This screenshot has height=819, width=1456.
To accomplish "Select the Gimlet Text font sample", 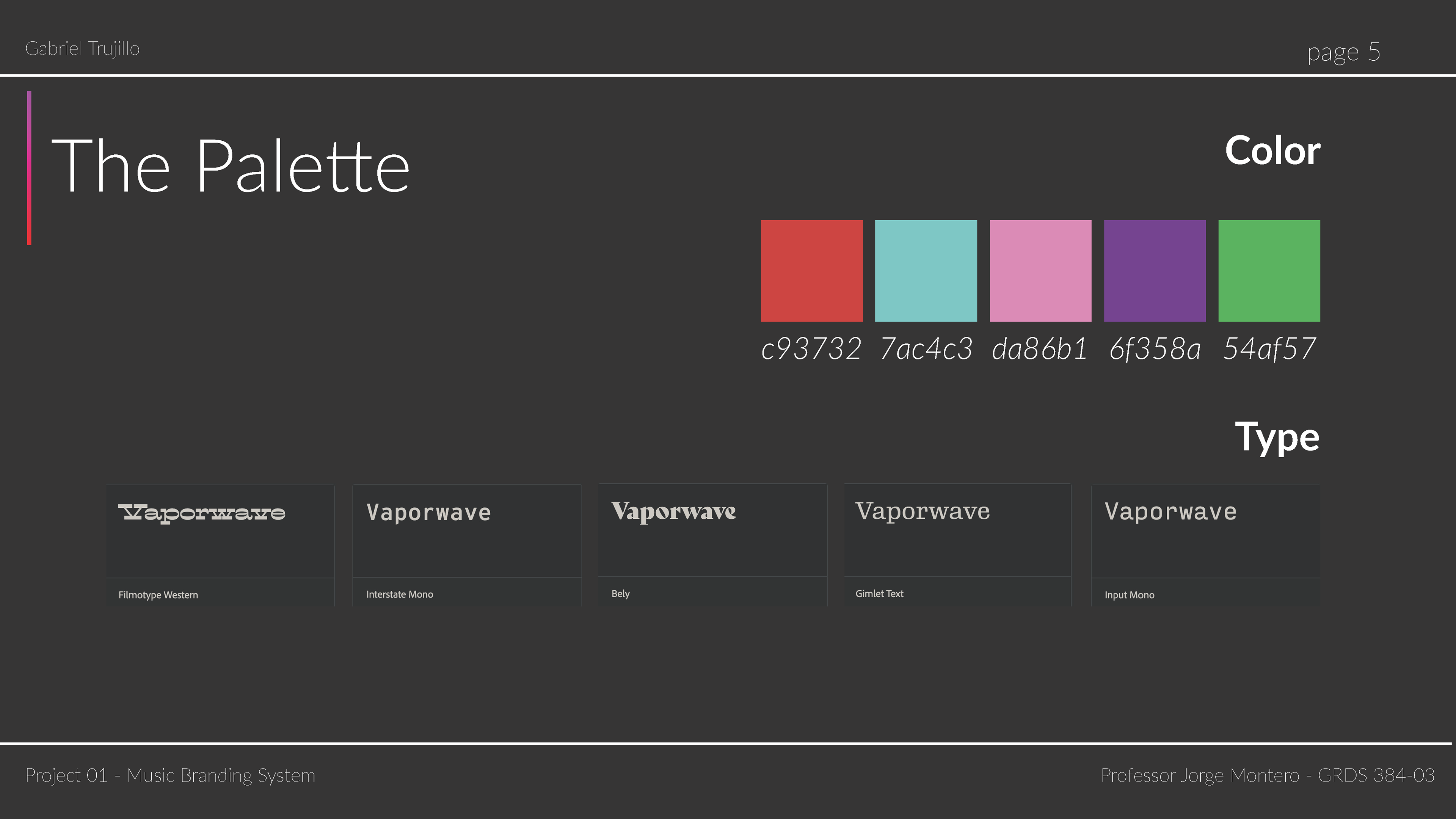I will tap(923, 511).
